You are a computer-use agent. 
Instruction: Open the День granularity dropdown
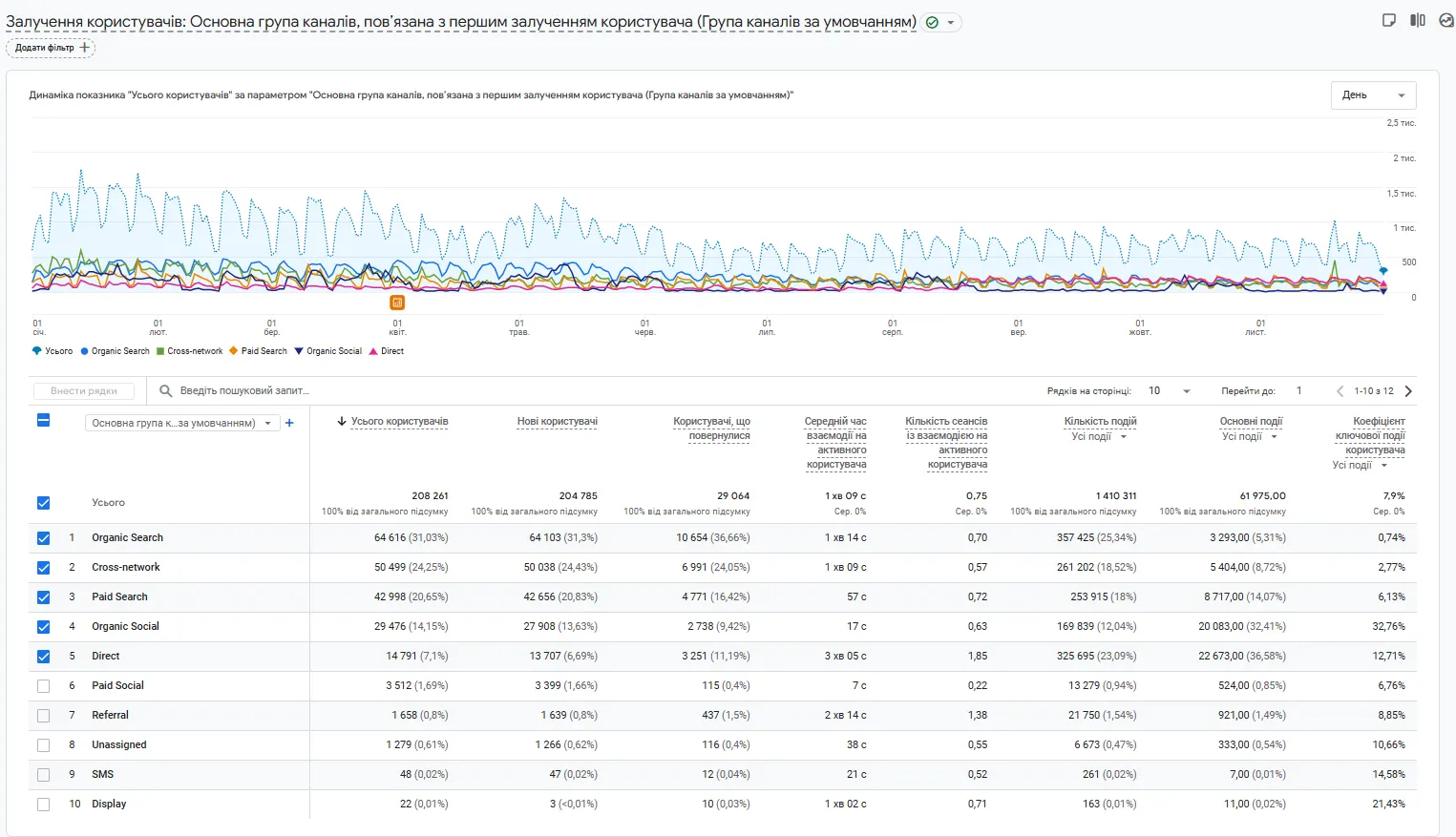(x=1373, y=95)
